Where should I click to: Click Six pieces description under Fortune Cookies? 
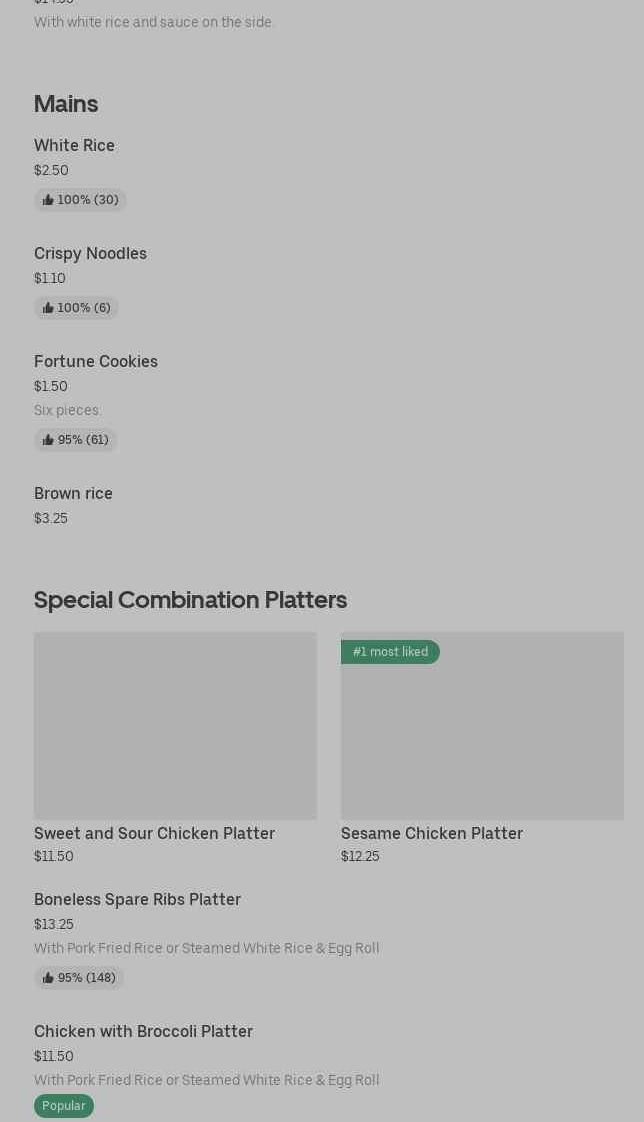(x=67, y=411)
